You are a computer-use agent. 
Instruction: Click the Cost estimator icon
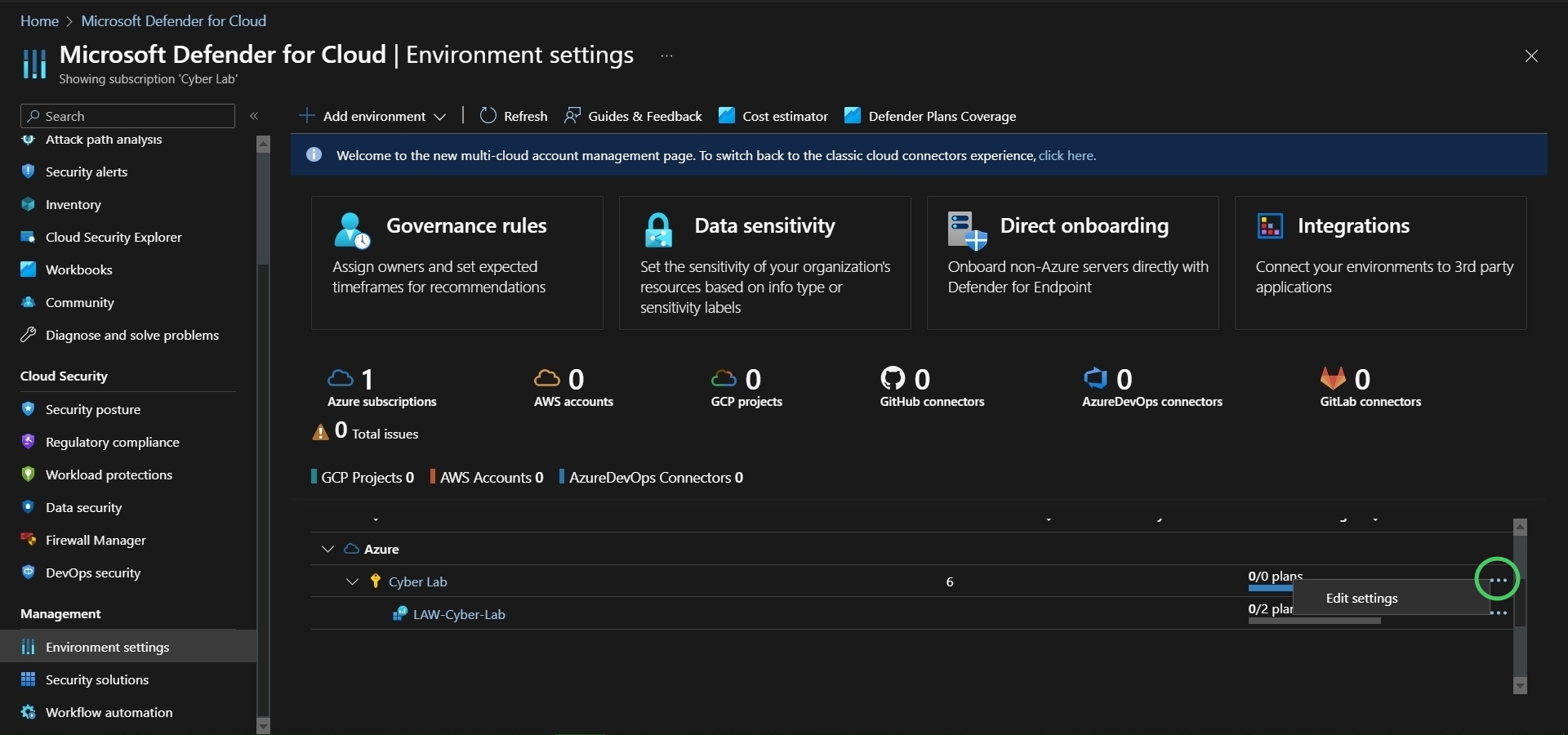pyautogui.click(x=727, y=116)
